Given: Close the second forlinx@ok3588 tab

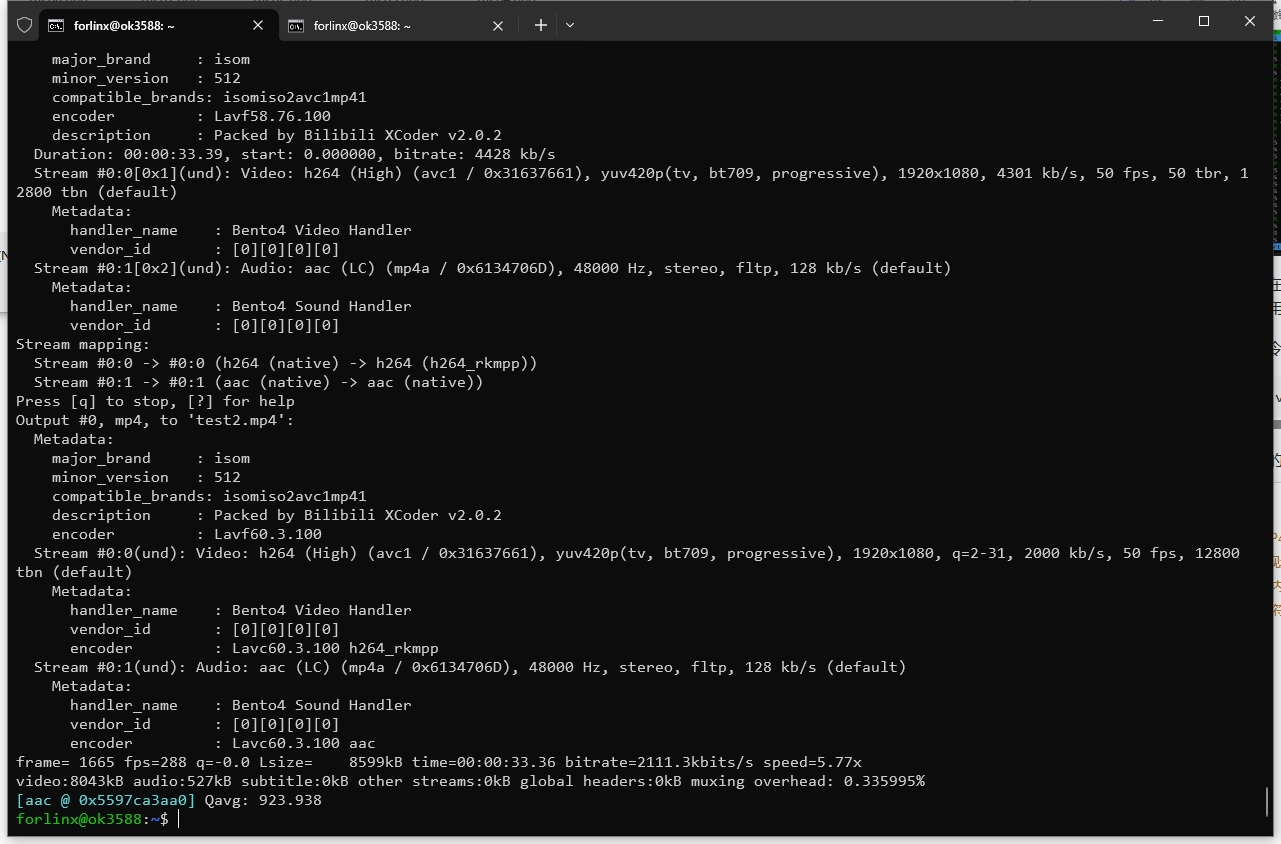Looking at the screenshot, I should tap(498, 25).
